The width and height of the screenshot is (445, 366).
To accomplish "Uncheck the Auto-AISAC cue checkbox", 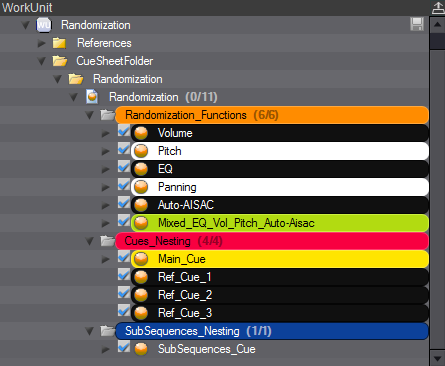I will (x=124, y=203).
